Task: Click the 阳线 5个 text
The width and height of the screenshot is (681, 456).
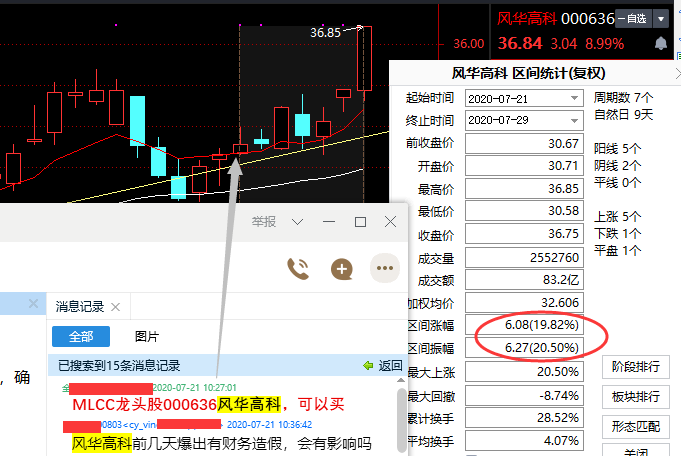Action: coord(617,149)
